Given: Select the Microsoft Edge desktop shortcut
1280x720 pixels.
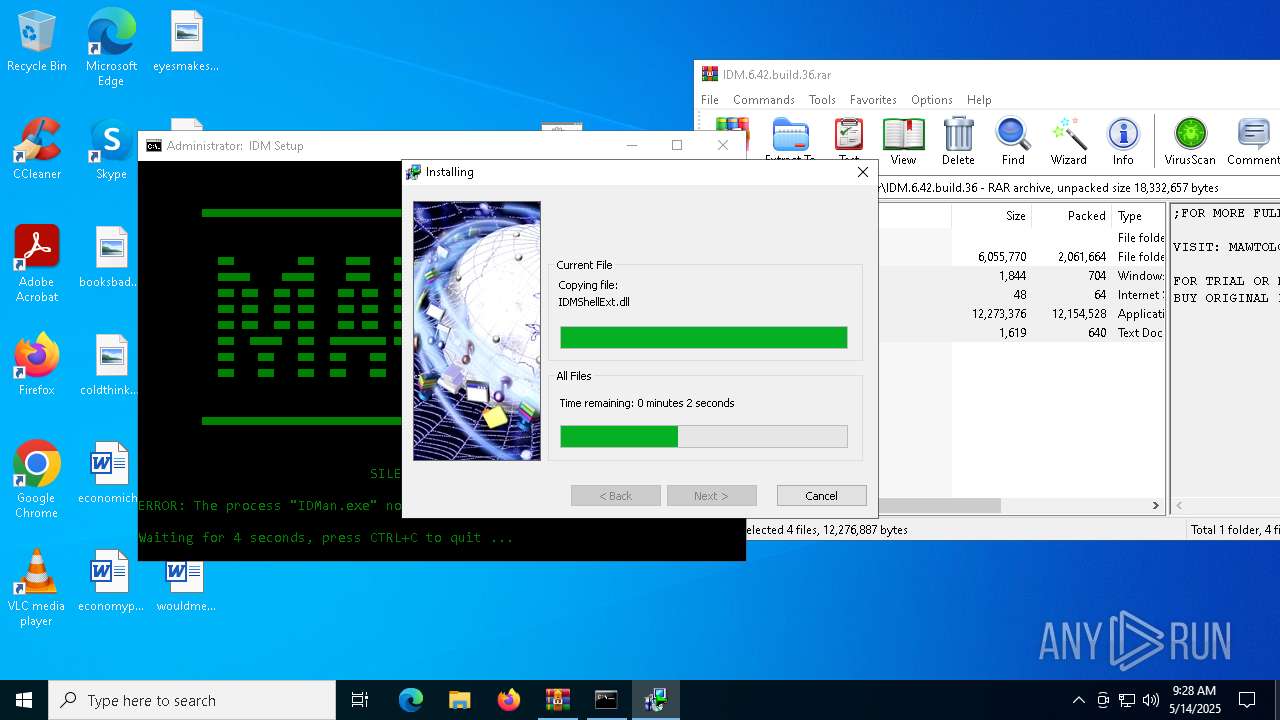Looking at the screenshot, I should click(x=111, y=48).
